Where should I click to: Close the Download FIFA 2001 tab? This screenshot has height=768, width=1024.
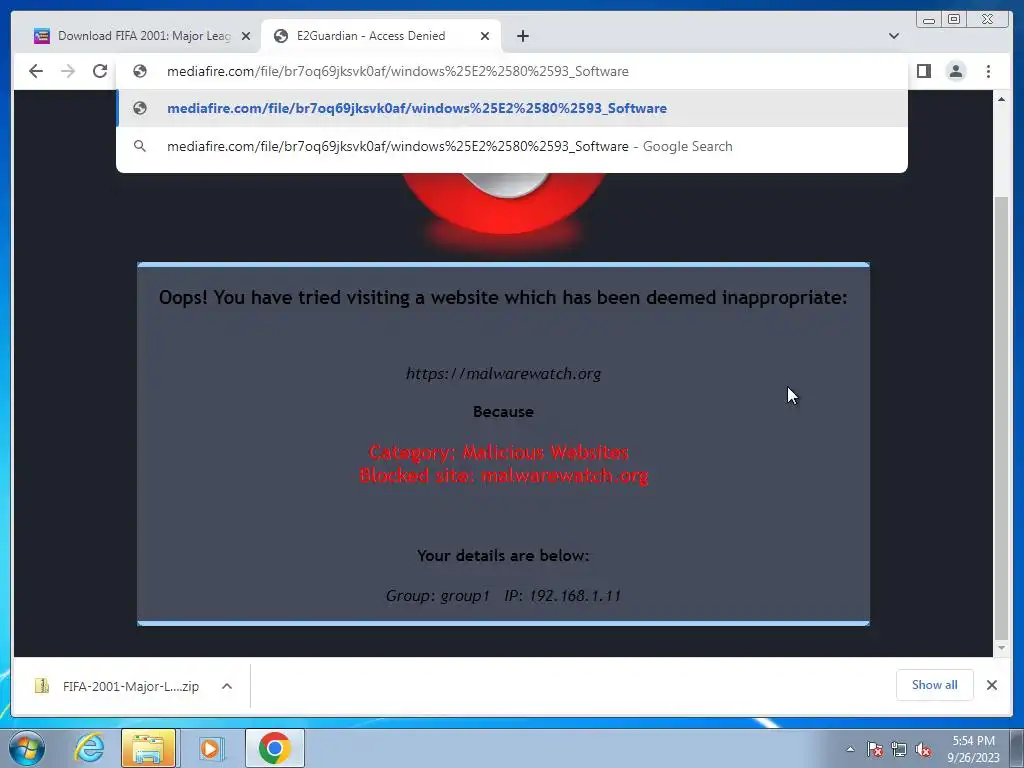click(x=246, y=36)
